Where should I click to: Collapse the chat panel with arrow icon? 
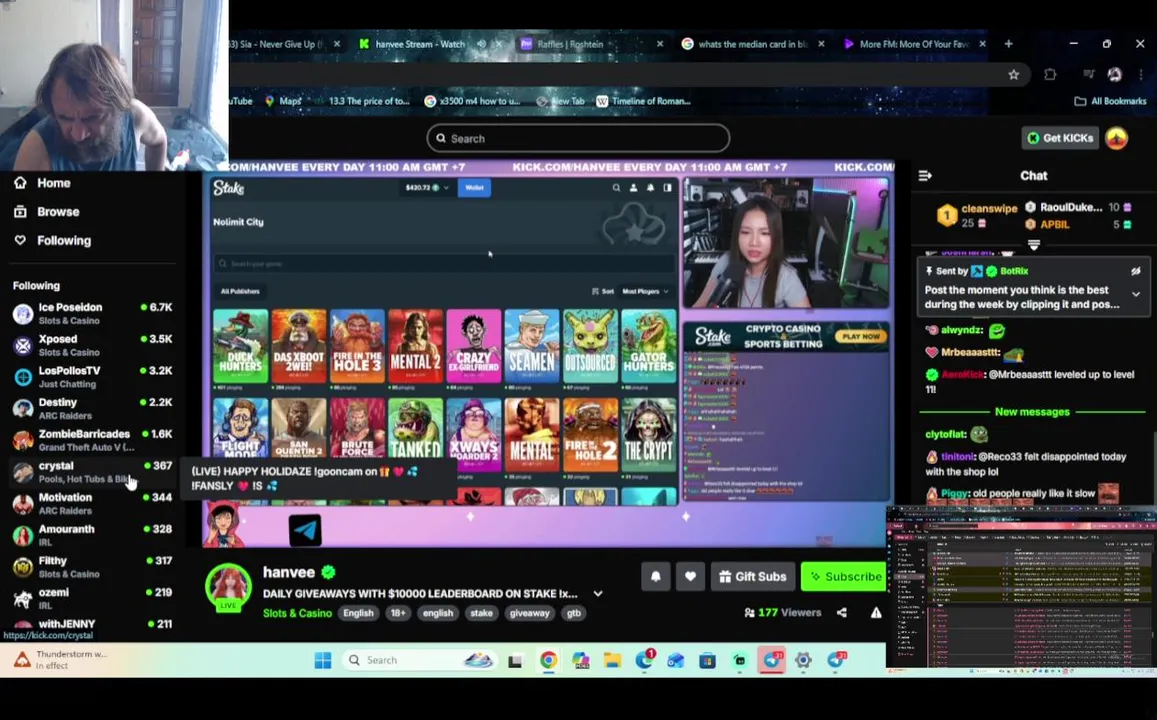pos(925,176)
